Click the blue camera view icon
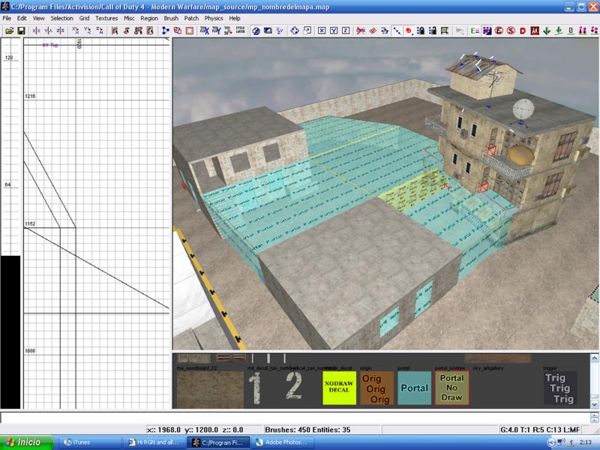The image size is (600, 450). click(x=268, y=31)
